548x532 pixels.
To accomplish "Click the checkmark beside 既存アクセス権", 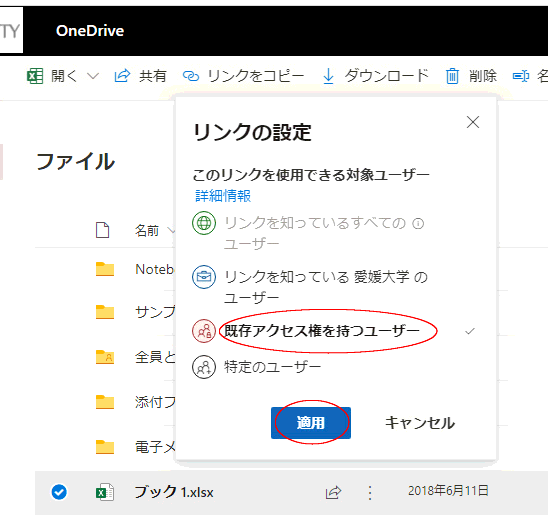I will tap(470, 331).
